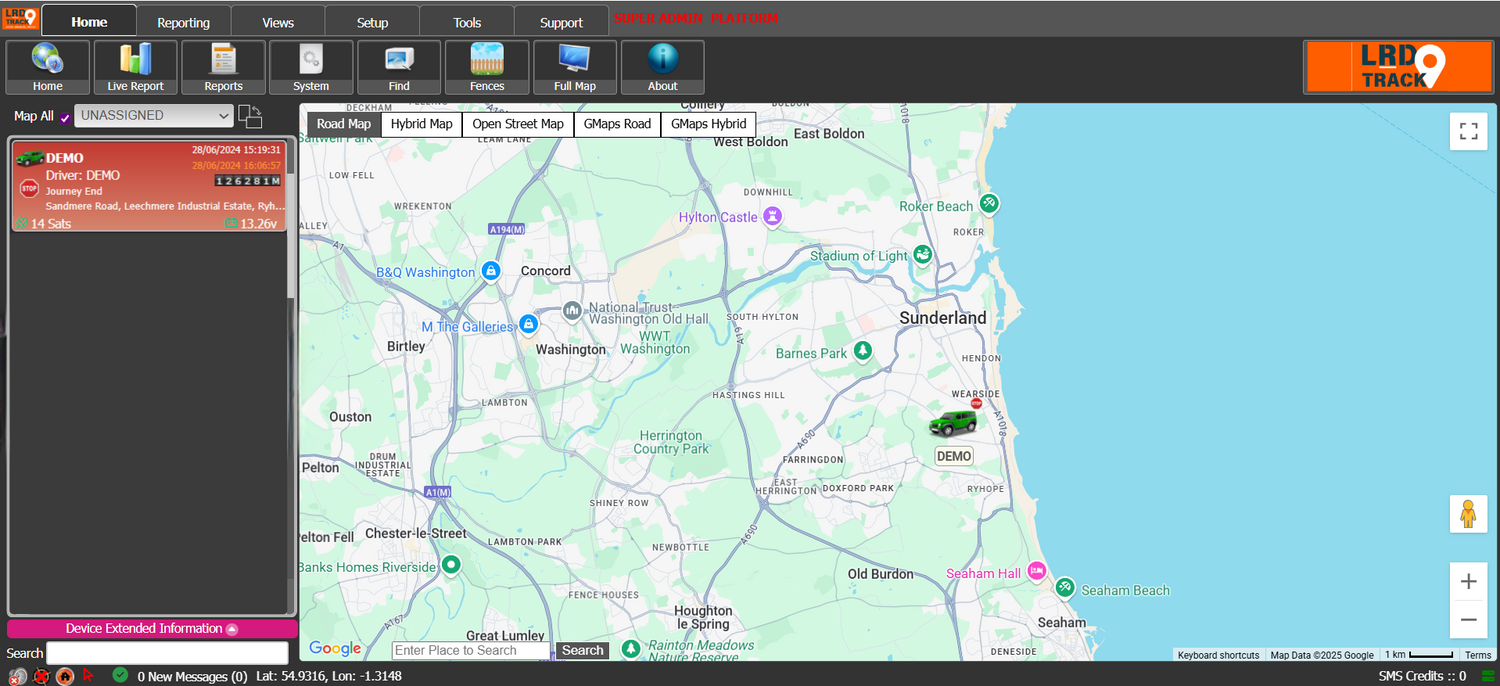
Task: Select the Hybrid Map layer button
Action: [421, 124]
